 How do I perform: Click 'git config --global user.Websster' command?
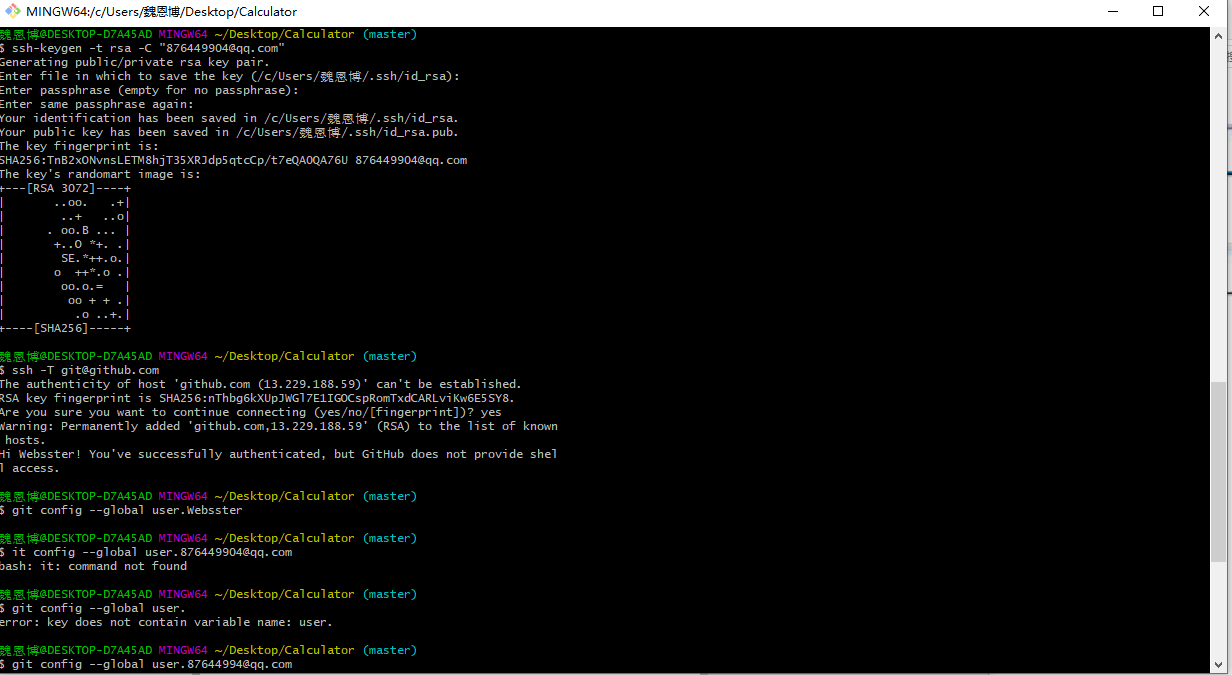click(121, 510)
